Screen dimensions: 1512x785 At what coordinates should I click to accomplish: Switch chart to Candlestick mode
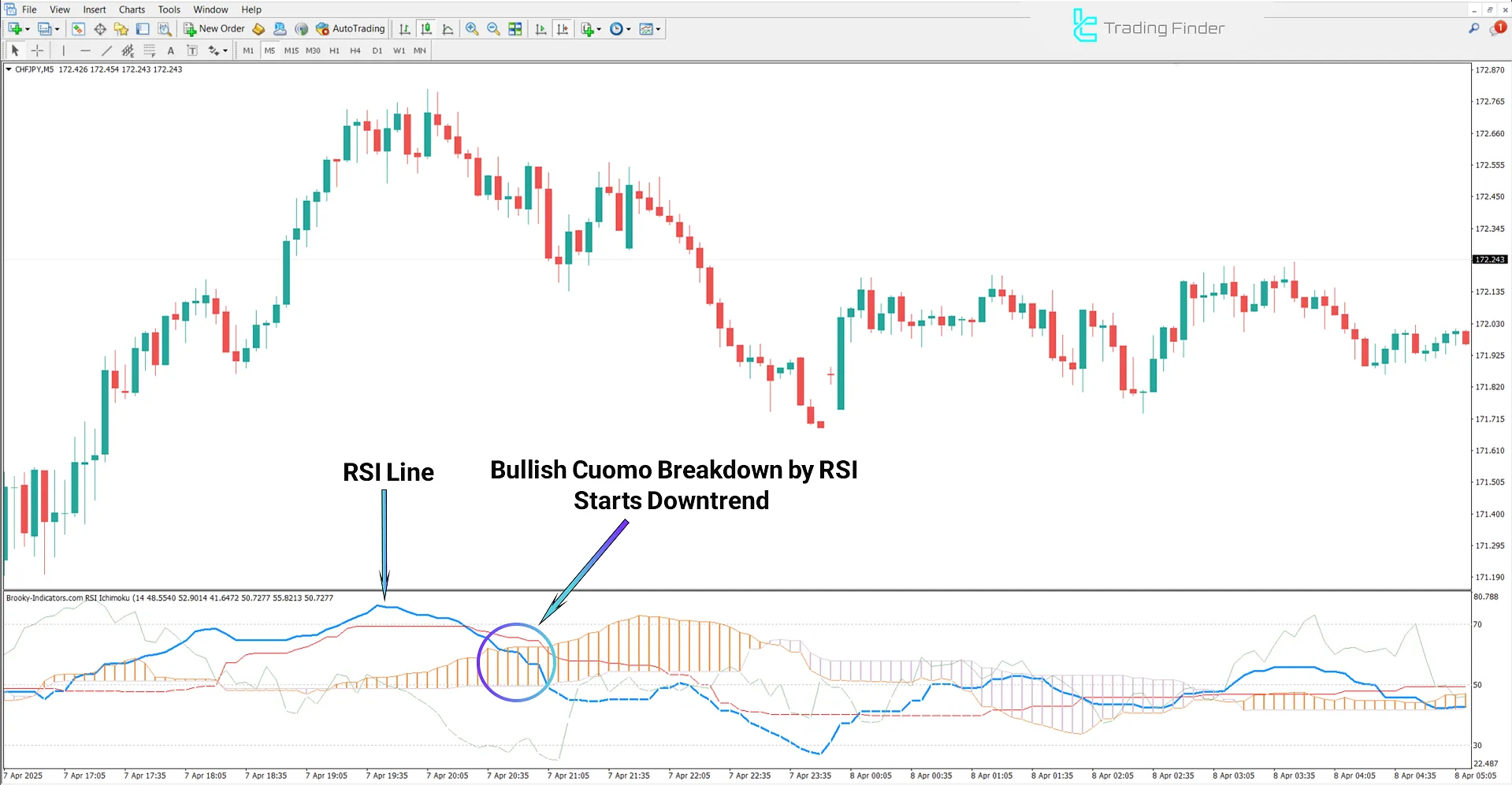point(425,29)
